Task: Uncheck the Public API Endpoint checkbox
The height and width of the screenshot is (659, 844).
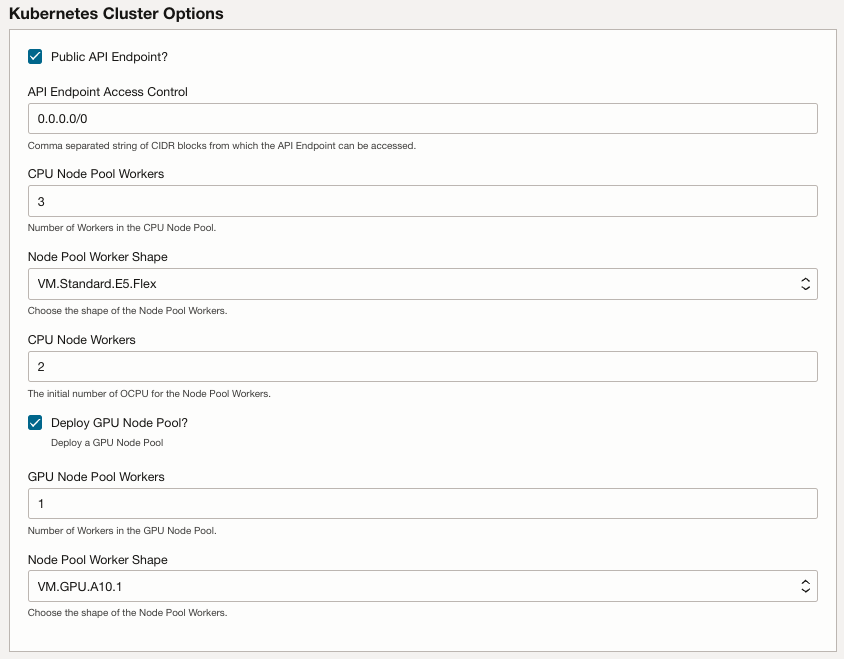Action: (x=36, y=57)
